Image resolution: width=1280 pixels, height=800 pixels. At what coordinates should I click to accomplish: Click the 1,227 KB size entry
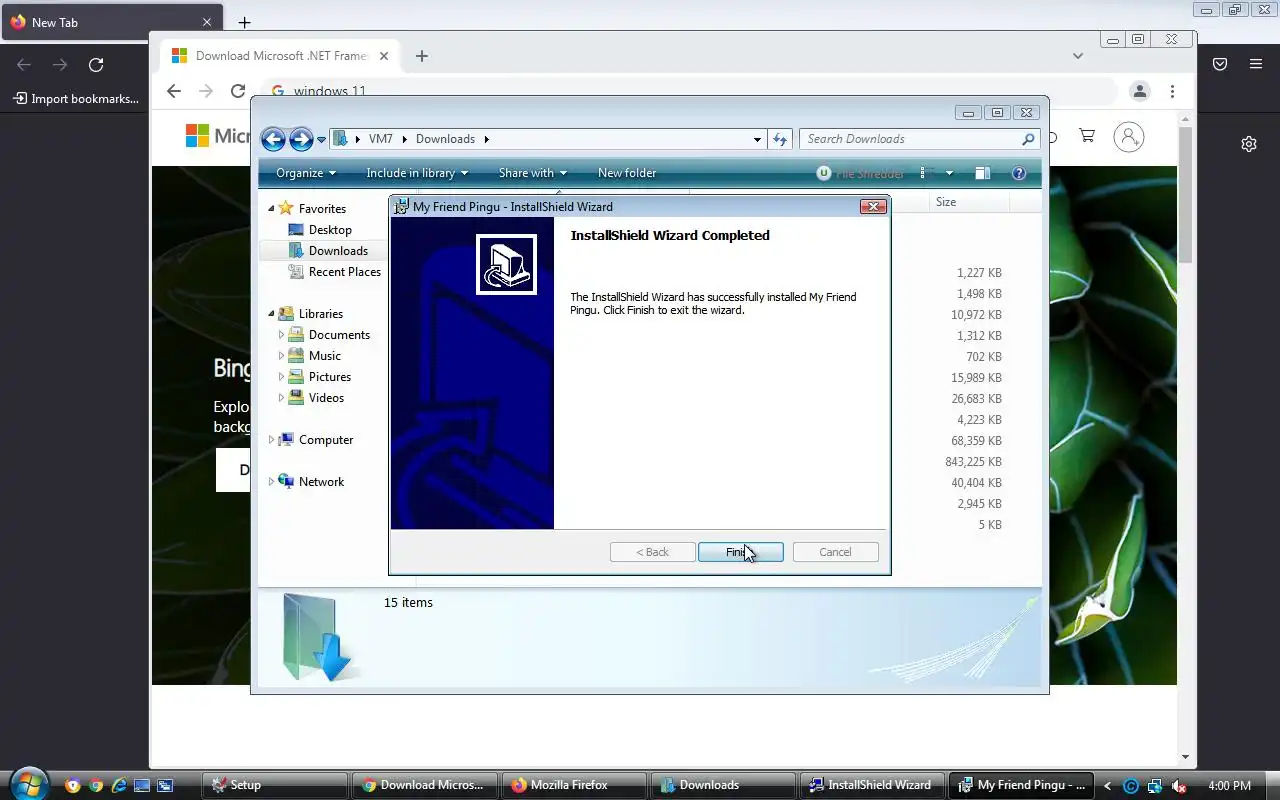click(x=979, y=272)
